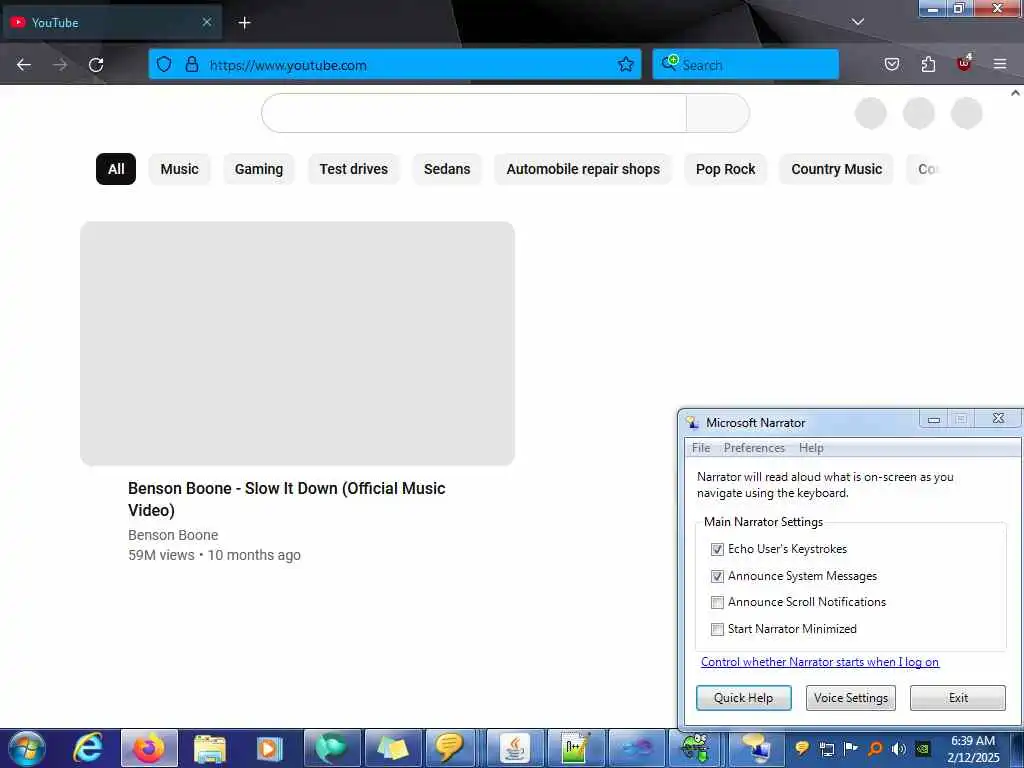Enable Start Narrator Minimized checkbox
This screenshot has height=768, width=1024.
717,629
